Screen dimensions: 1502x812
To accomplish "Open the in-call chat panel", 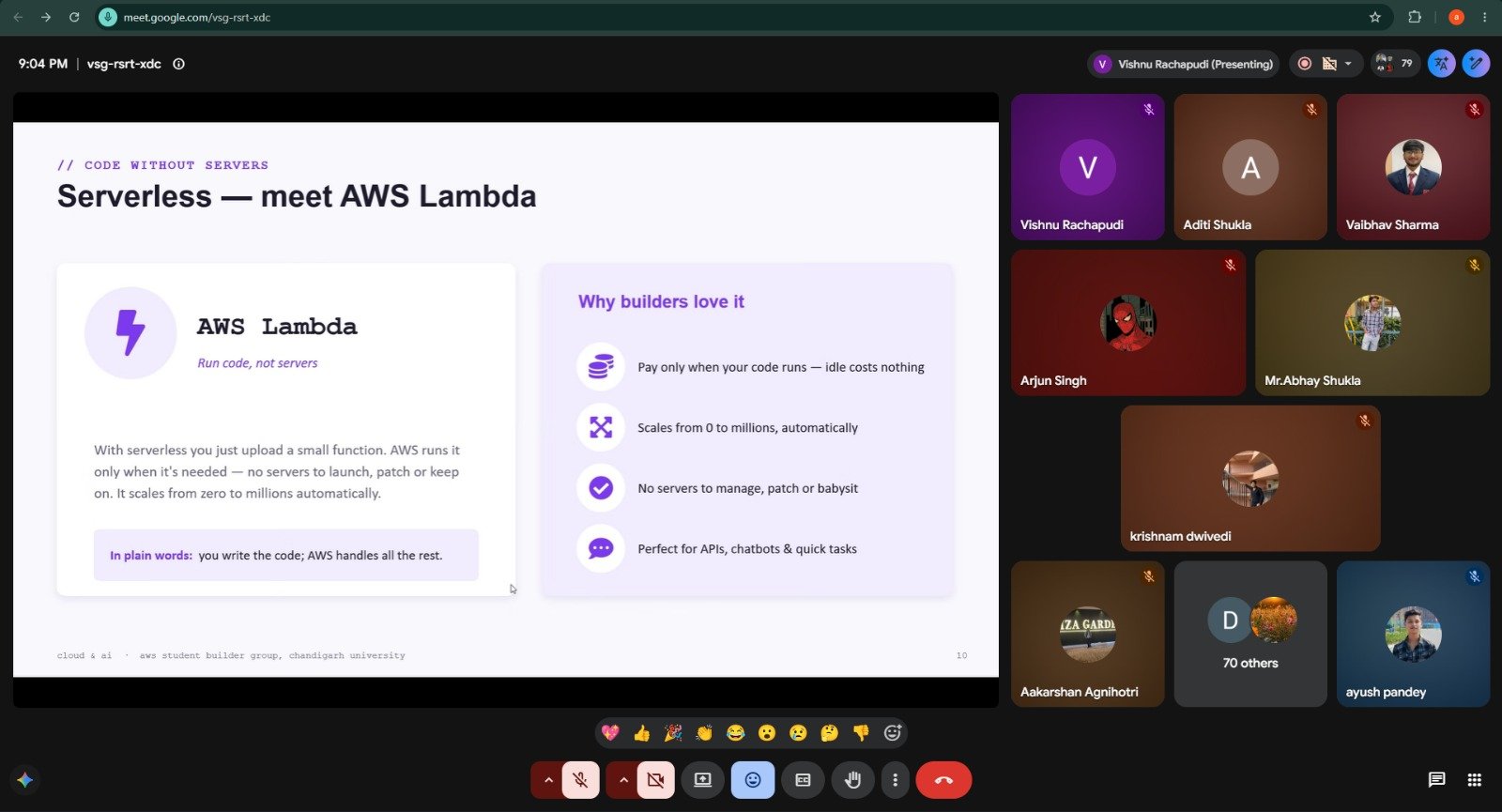I will point(1436,780).
